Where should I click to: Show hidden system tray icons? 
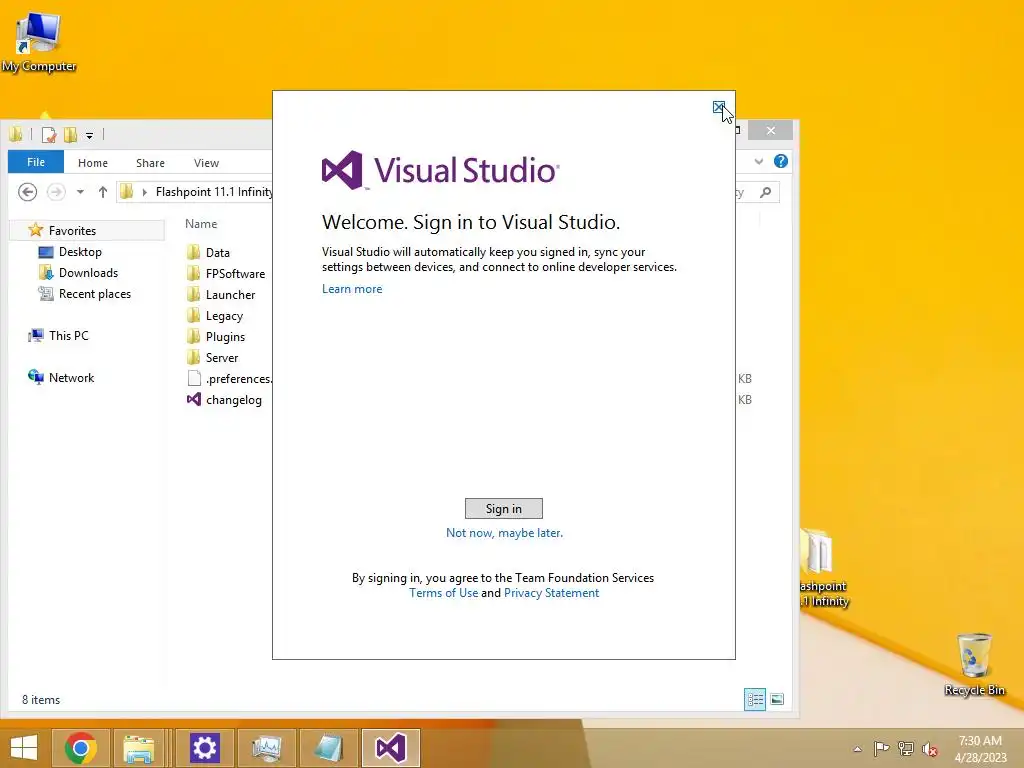857,749
